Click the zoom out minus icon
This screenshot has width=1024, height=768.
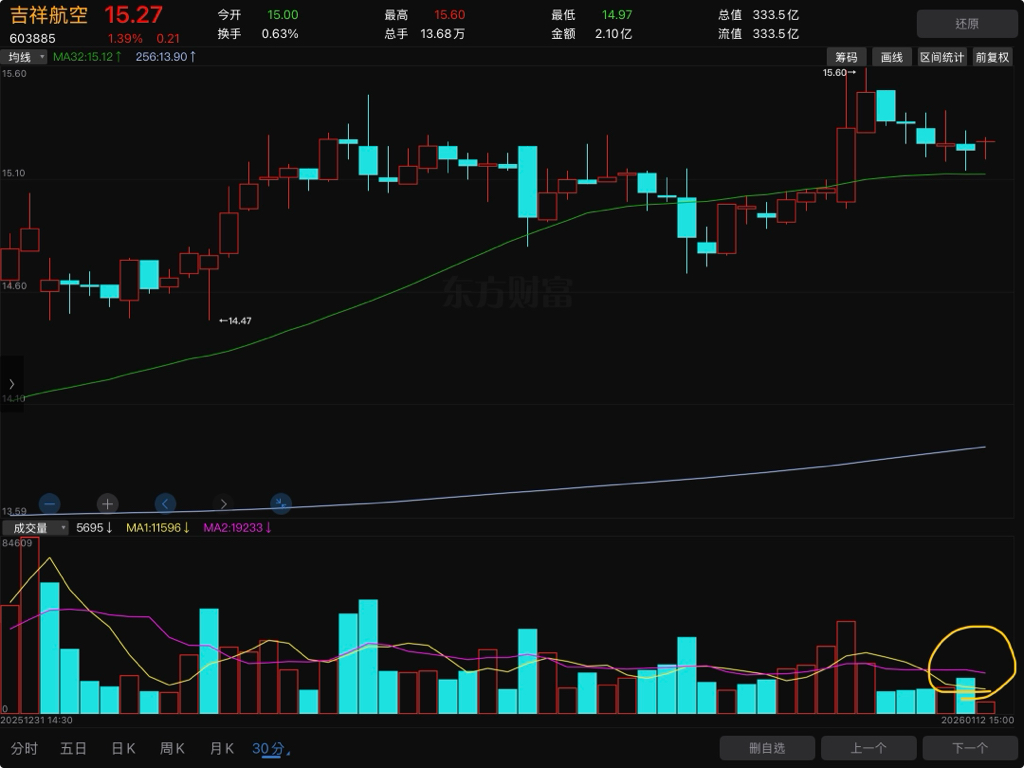(50, 504)
